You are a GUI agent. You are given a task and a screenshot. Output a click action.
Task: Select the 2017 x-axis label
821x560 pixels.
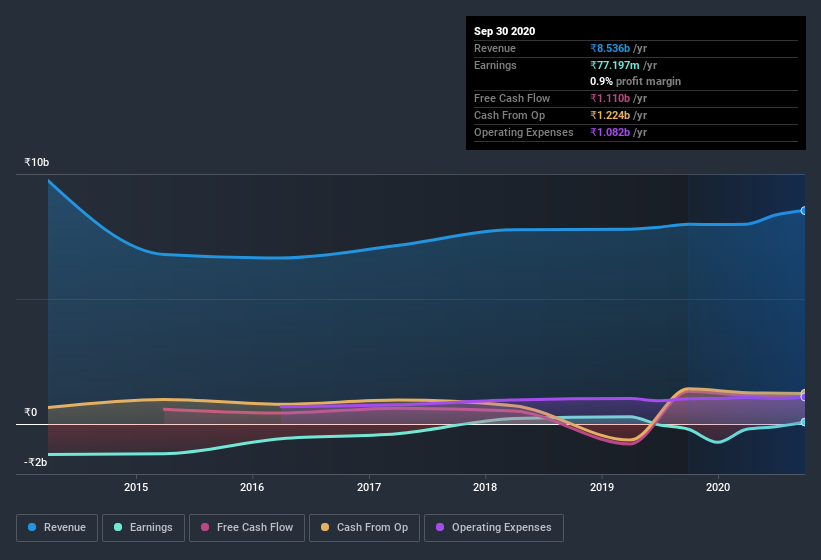point(369,487)
